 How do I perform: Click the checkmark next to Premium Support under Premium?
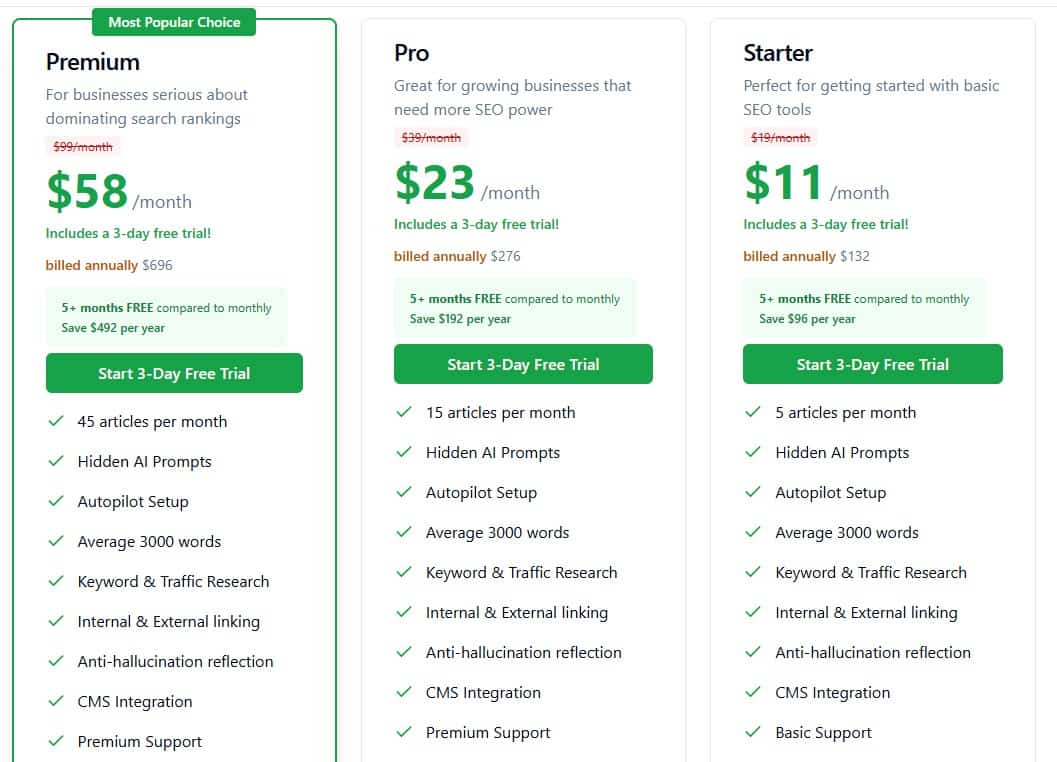tap(56, 741)
